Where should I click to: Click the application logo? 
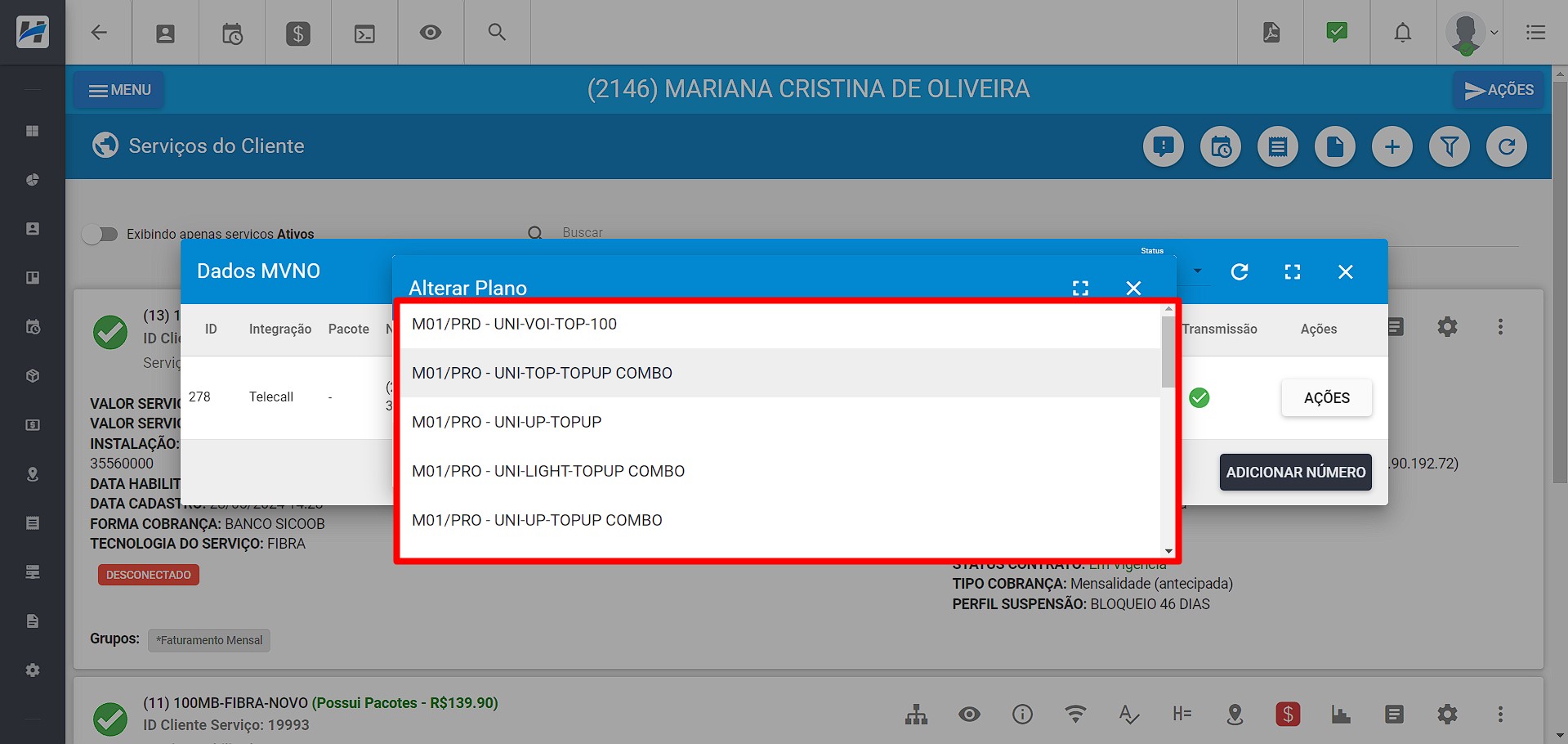[33, 33]
